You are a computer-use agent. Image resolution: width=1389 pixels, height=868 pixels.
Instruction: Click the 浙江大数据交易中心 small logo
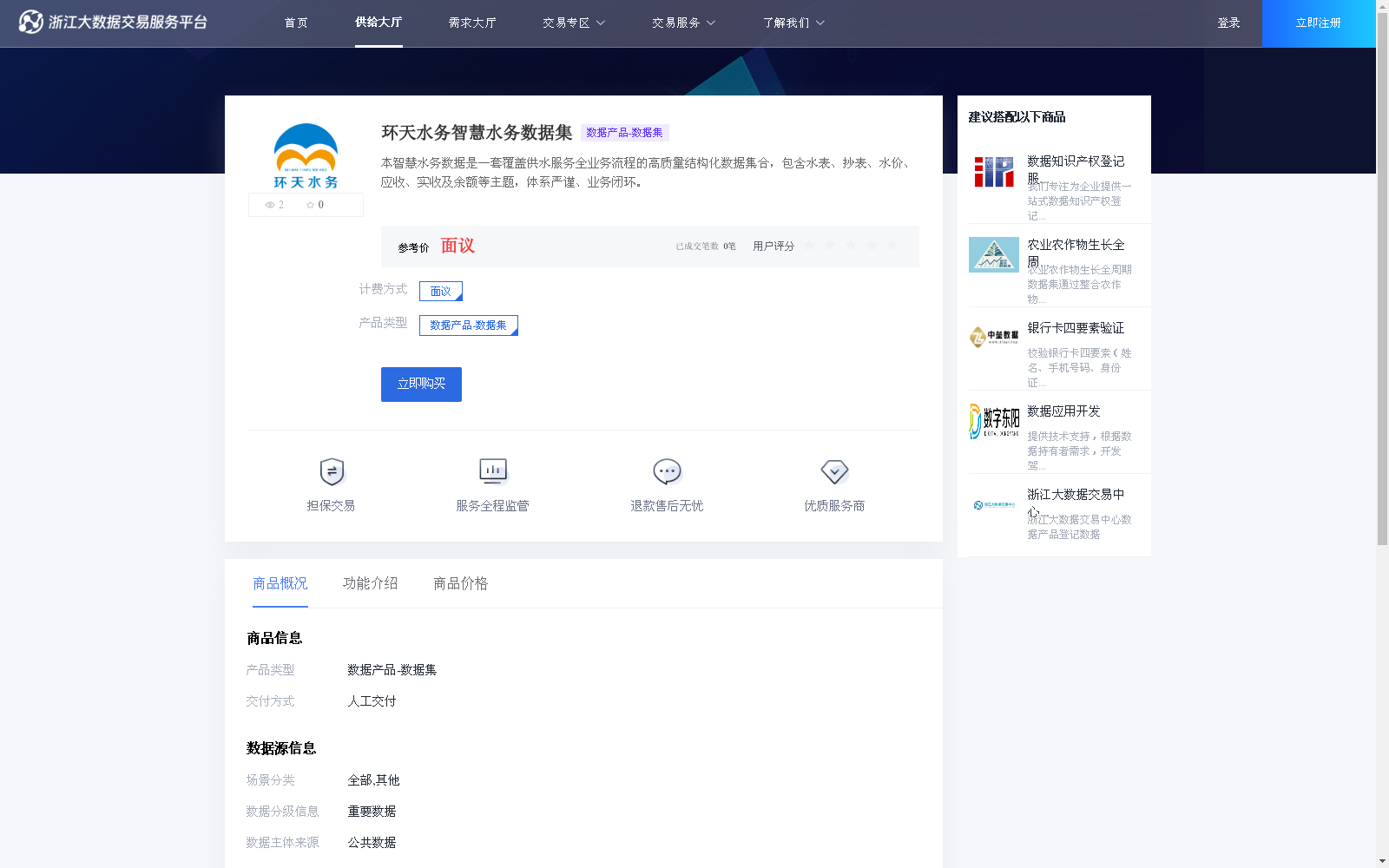tap(994, 505)
